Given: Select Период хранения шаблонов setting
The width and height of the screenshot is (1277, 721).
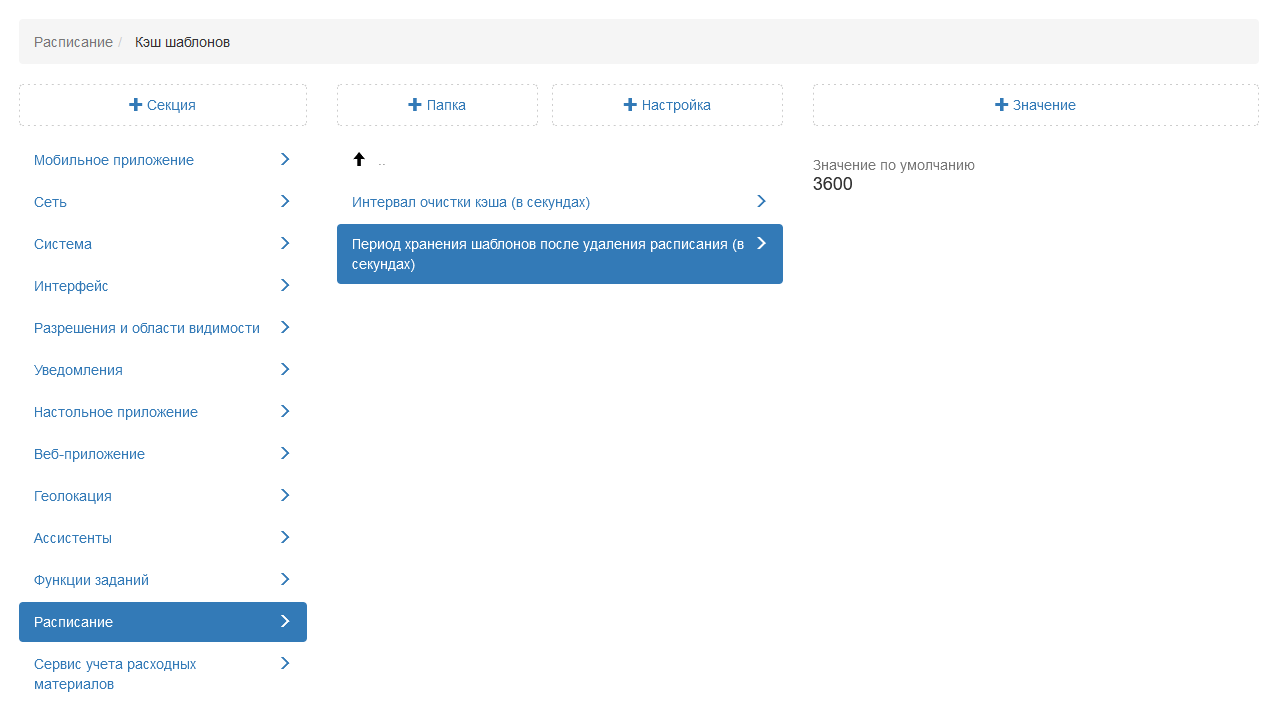Looking at the screenshot, I should [x=547, y=254].
